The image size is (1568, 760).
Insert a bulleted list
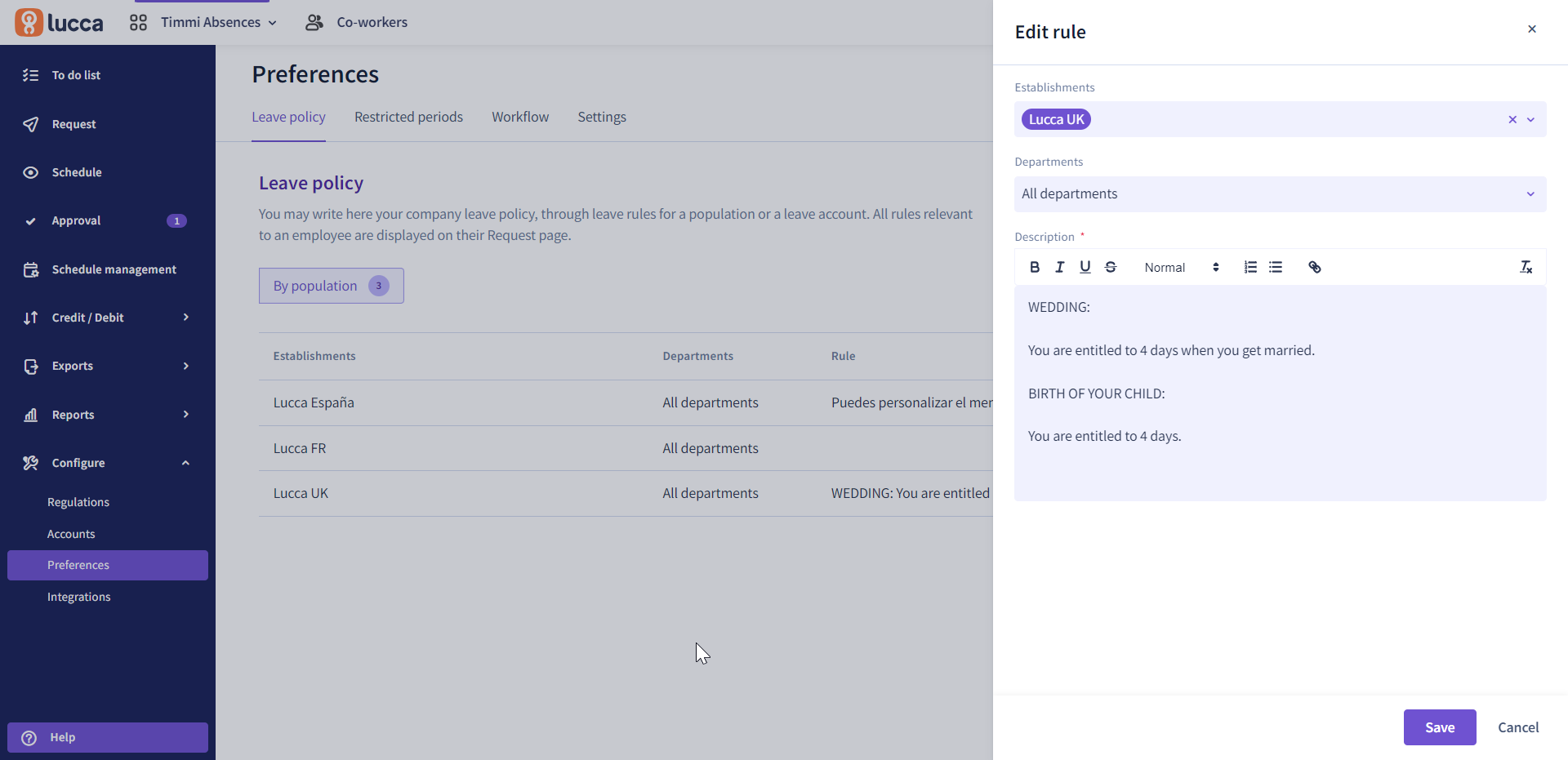(1276, 267)
